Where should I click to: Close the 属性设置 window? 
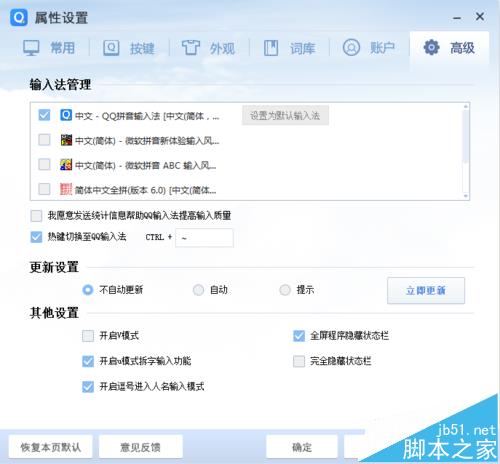coord(480,16)
